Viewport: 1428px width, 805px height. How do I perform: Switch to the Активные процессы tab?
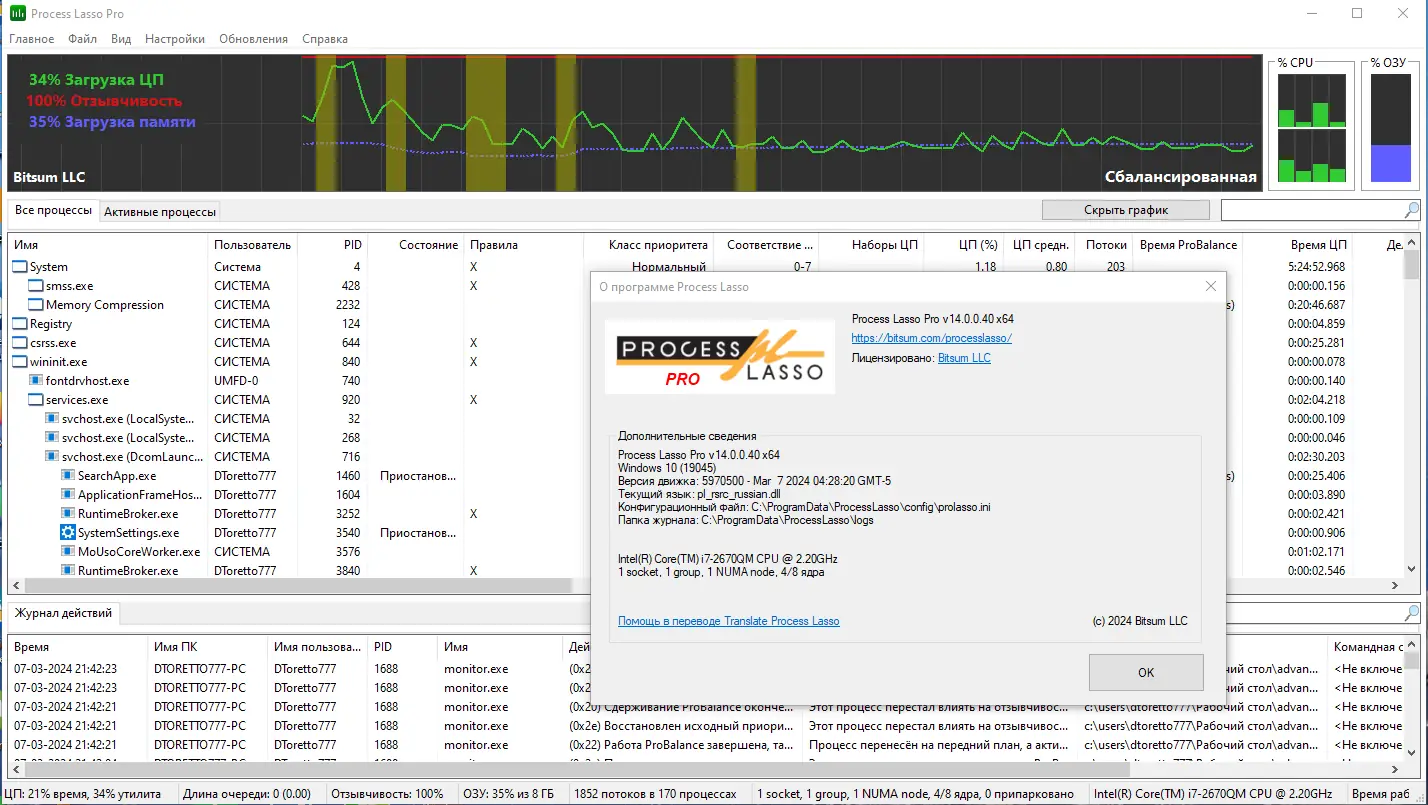coord(159,212)
